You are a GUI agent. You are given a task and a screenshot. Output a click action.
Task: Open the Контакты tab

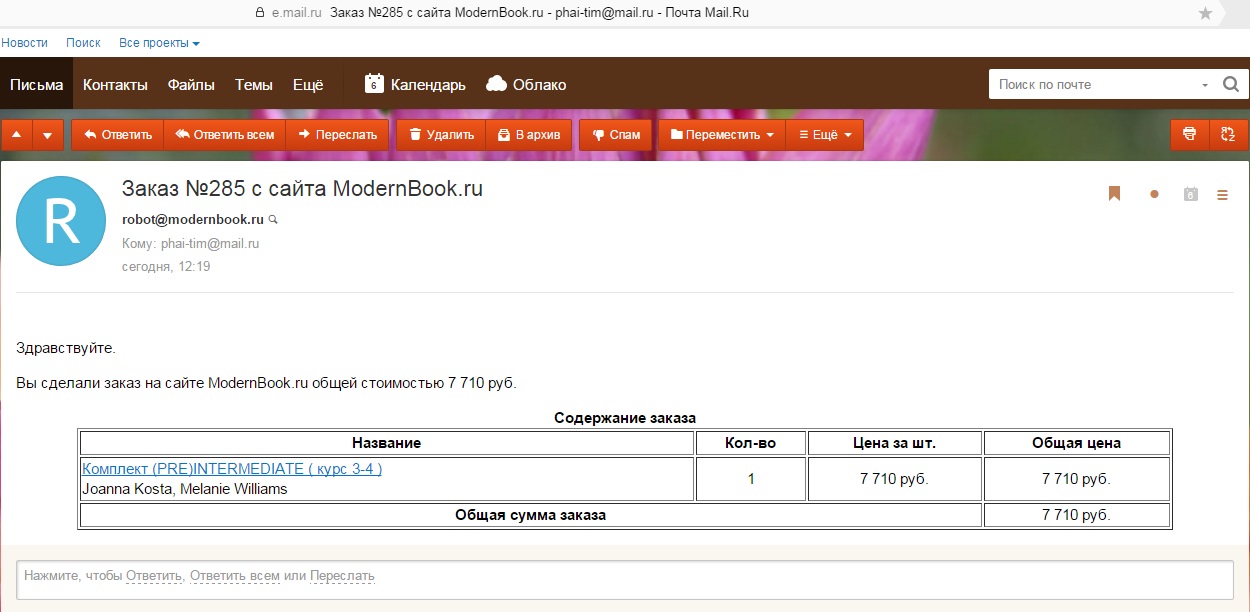point(115,85)
